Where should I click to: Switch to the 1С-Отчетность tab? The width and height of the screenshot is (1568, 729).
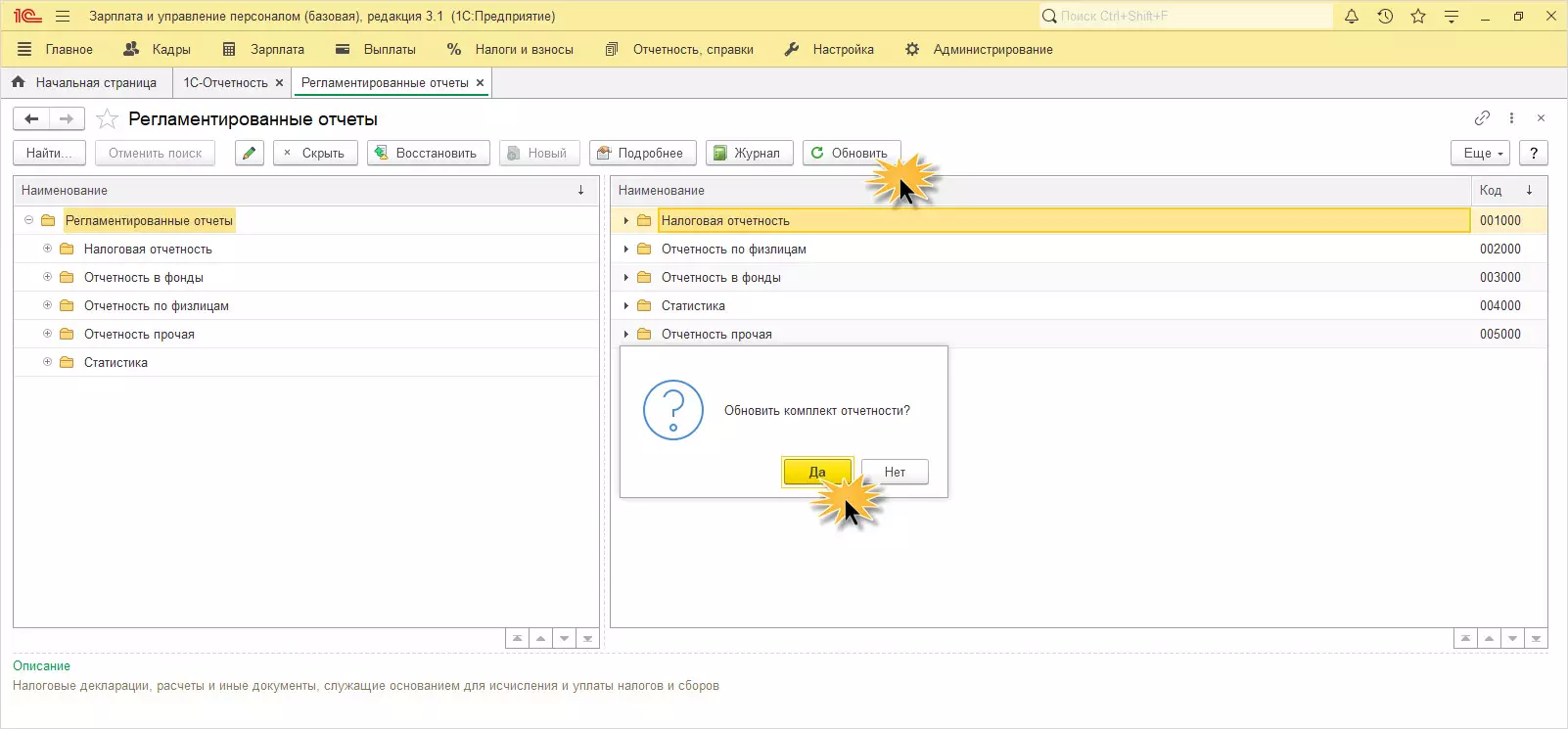point(225,83)
